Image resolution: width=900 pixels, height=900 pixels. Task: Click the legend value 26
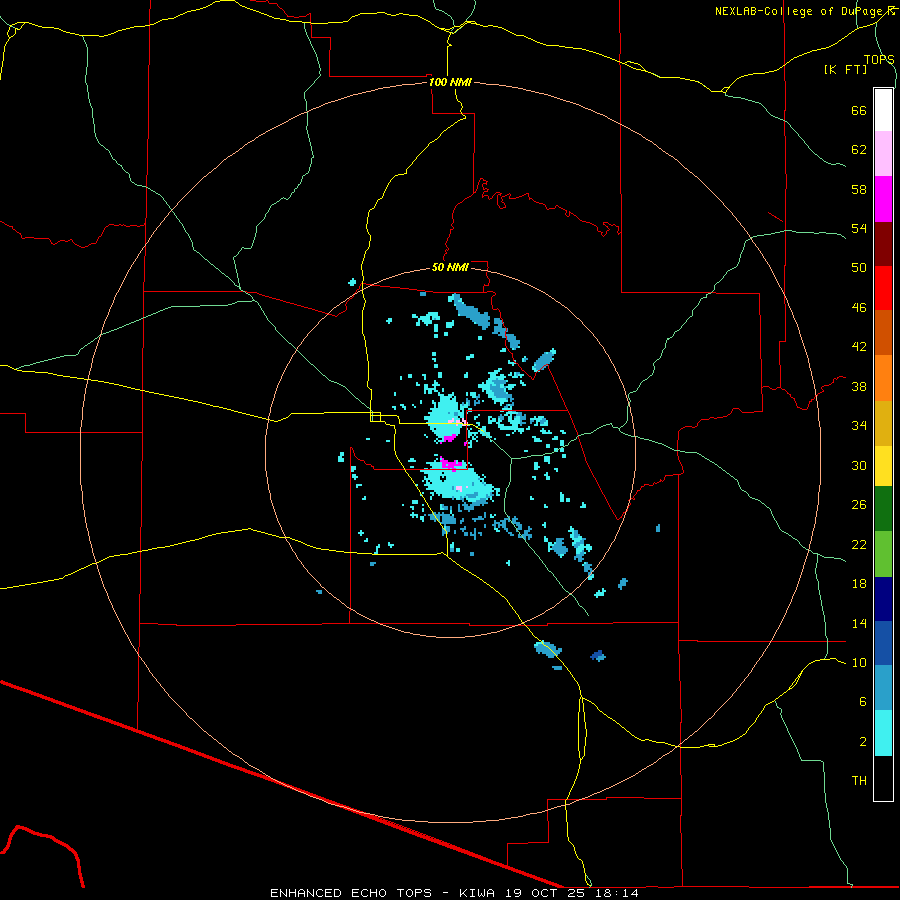click(x=859, y=505)
